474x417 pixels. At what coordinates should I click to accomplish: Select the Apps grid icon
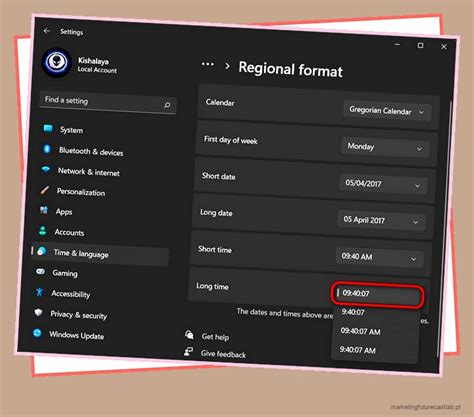pos(44,210)
